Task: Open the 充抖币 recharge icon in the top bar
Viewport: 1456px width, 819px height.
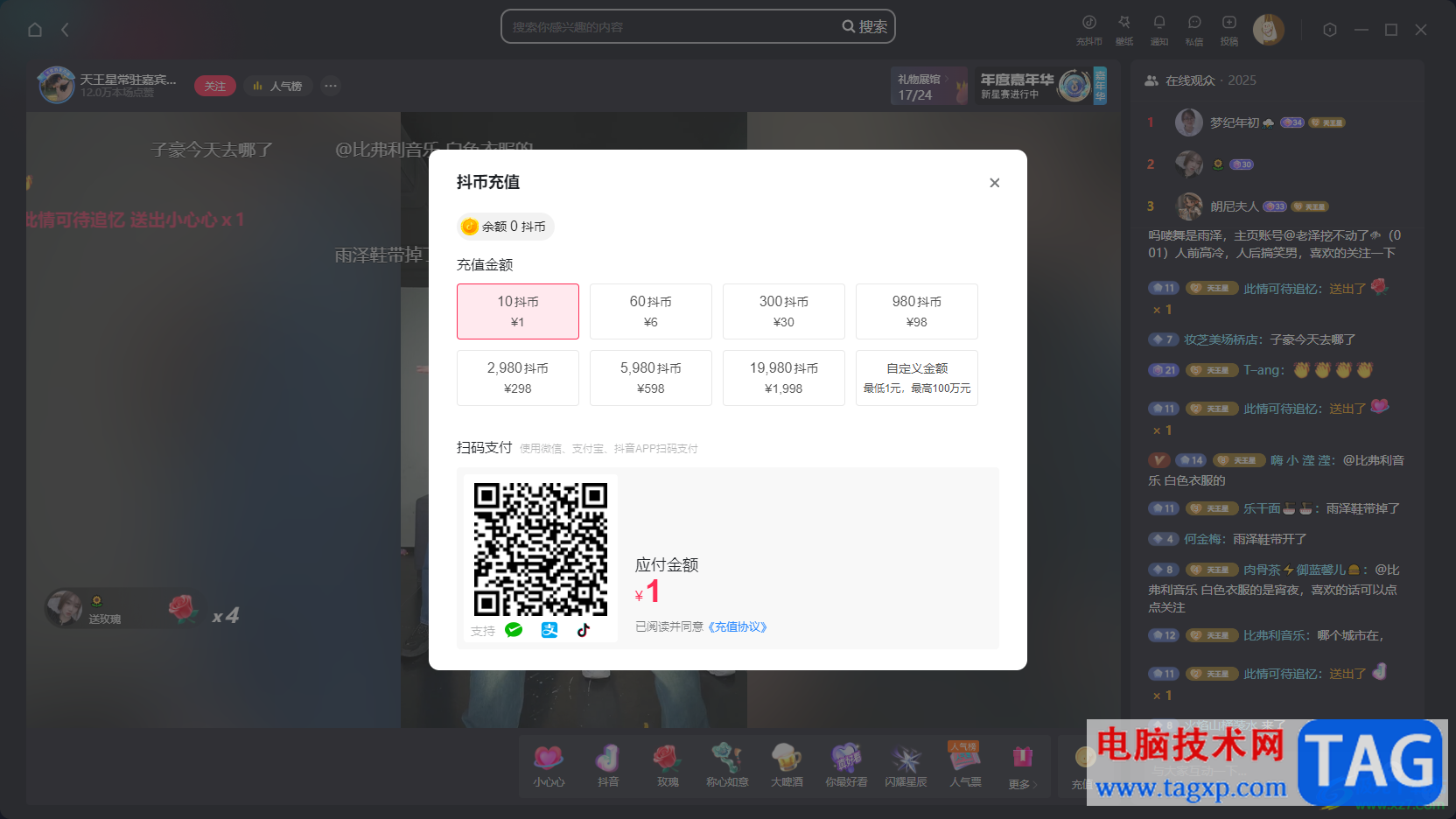Action: coord(1089,29)
